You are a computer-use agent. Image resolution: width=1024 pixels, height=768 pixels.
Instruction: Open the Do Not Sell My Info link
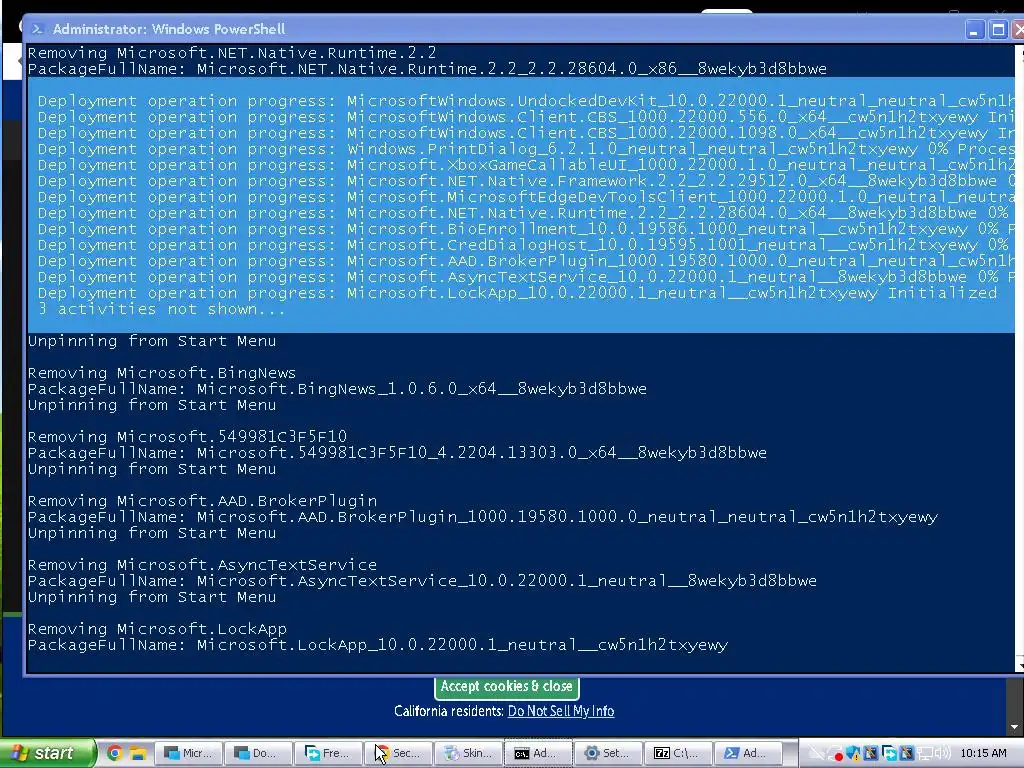coord(561,711)
